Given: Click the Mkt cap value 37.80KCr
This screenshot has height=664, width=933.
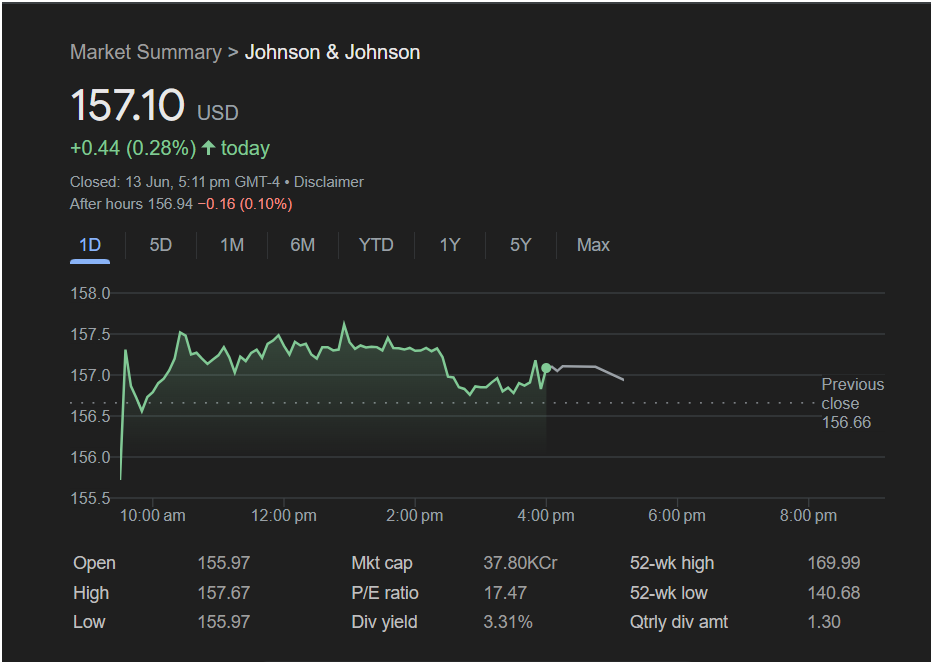Looking at the screenshot, I should tap(520, 563).
